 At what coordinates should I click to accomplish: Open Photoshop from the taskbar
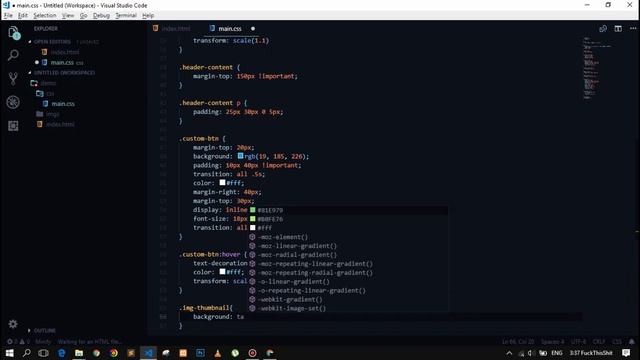click(x=200, y=353)
